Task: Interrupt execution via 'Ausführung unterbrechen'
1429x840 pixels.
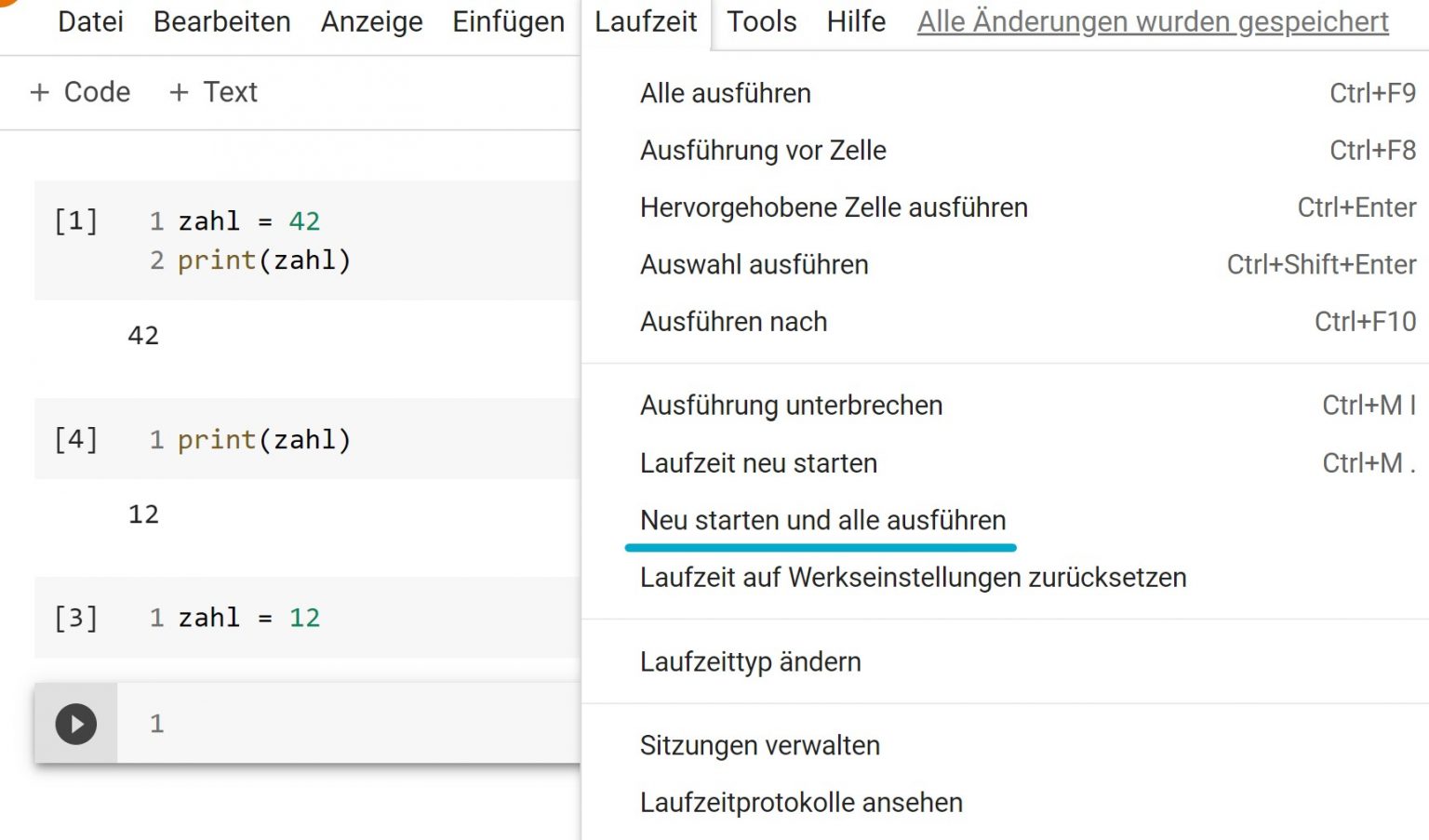Action: [791, 405]
